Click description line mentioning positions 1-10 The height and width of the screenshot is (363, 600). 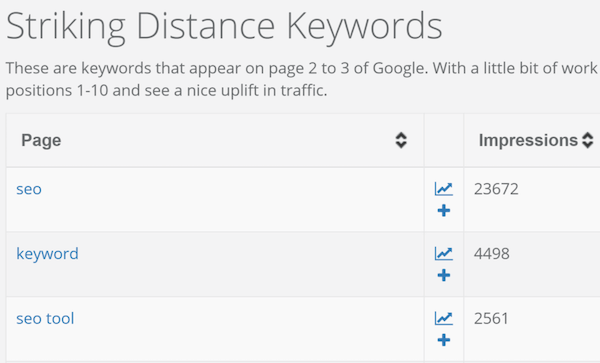(166, 91)
